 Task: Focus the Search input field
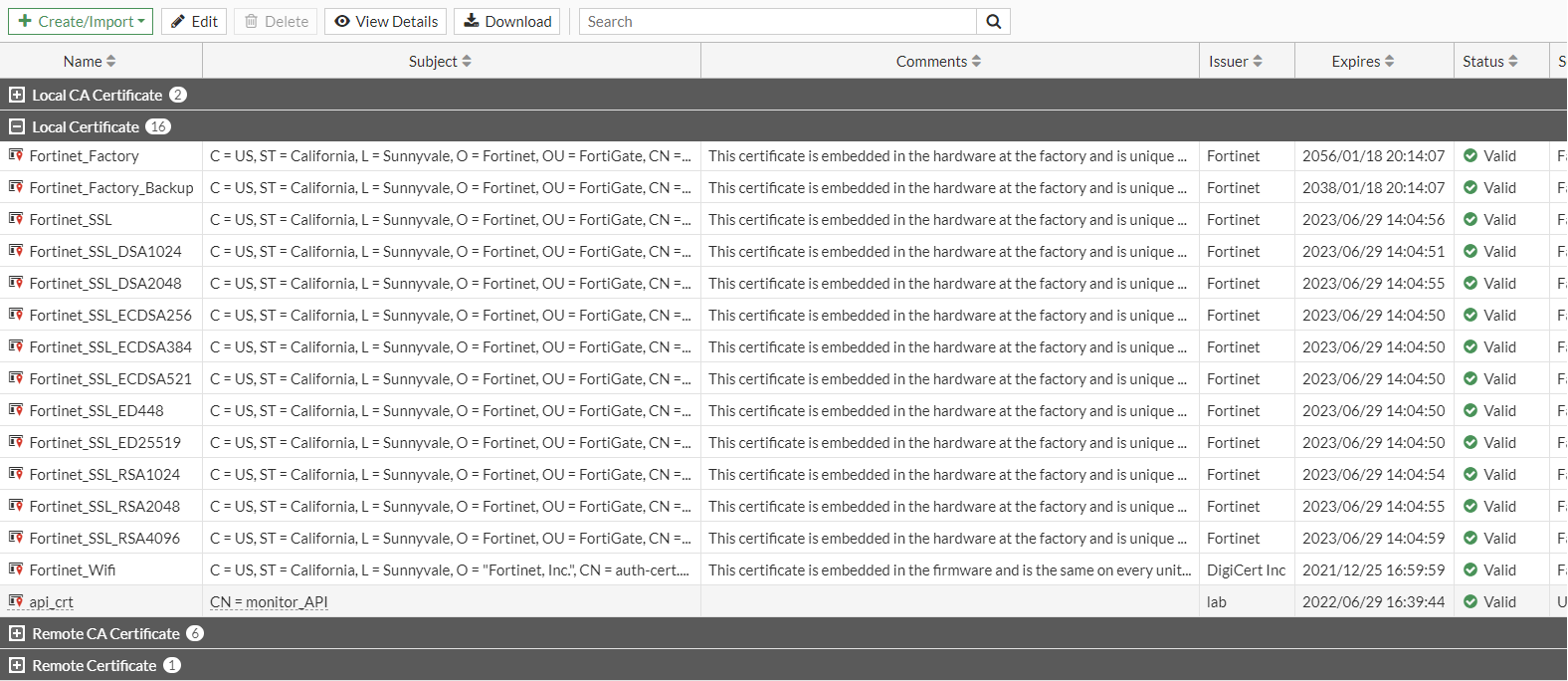pyautogui.click(x=778, y=22)
